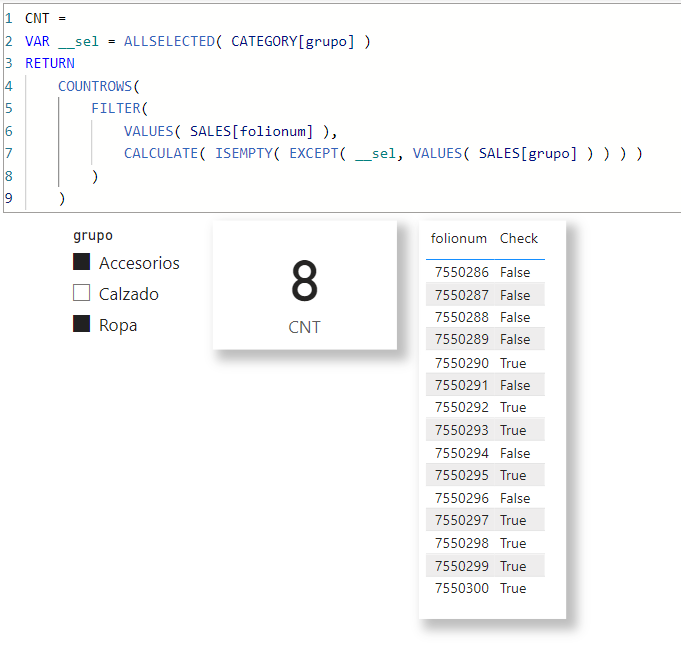Toggle the Accesorios slicer checkbox

point(81,262)
